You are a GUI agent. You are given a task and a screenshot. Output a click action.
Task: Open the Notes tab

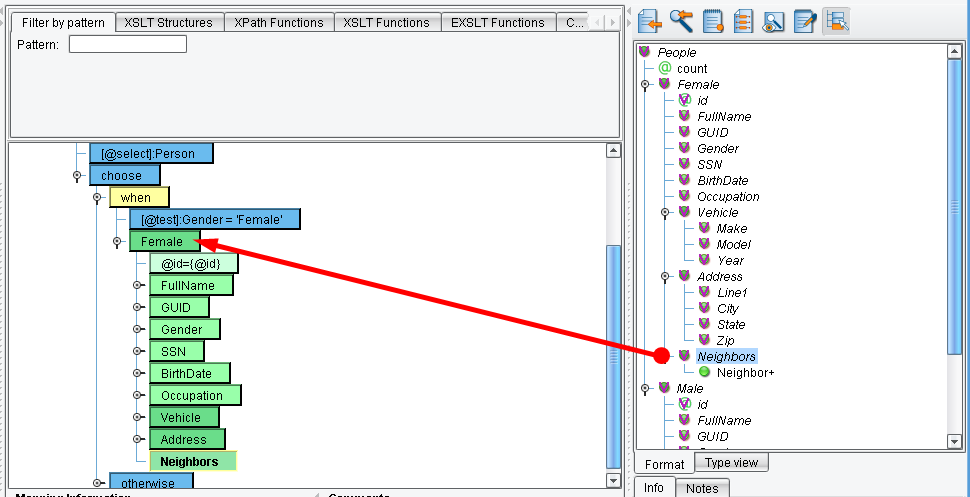(x=703, y=488)
